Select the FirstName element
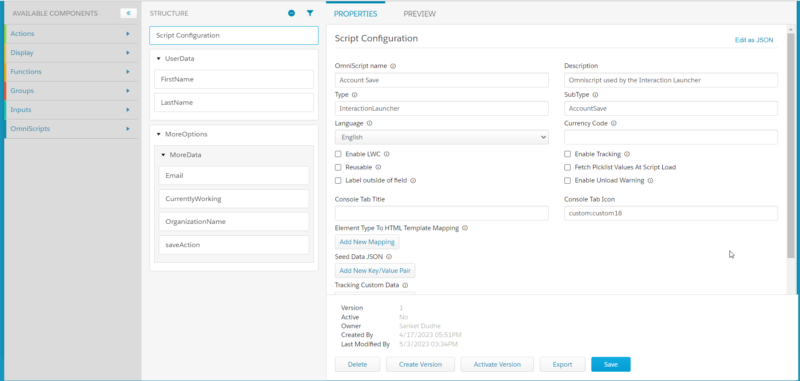Viewport: 800px width, 381px height. tap(234, 80)
